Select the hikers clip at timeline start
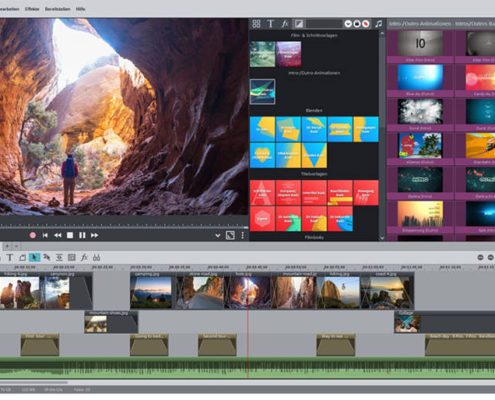The height and width of the screenshot is (400, 495). click(20, 291)
